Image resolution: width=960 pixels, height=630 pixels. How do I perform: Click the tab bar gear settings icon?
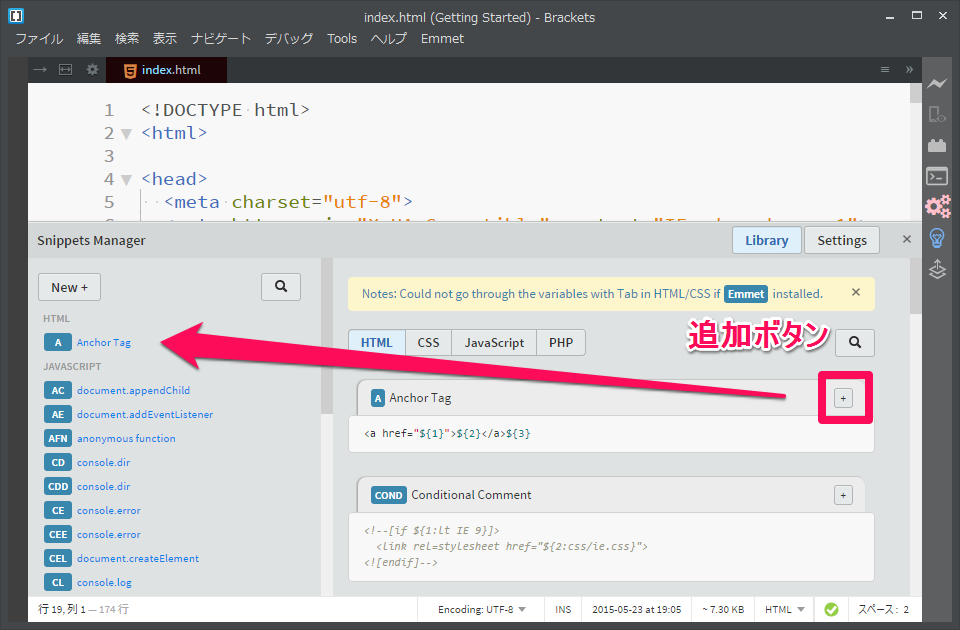tap(92, 70)
